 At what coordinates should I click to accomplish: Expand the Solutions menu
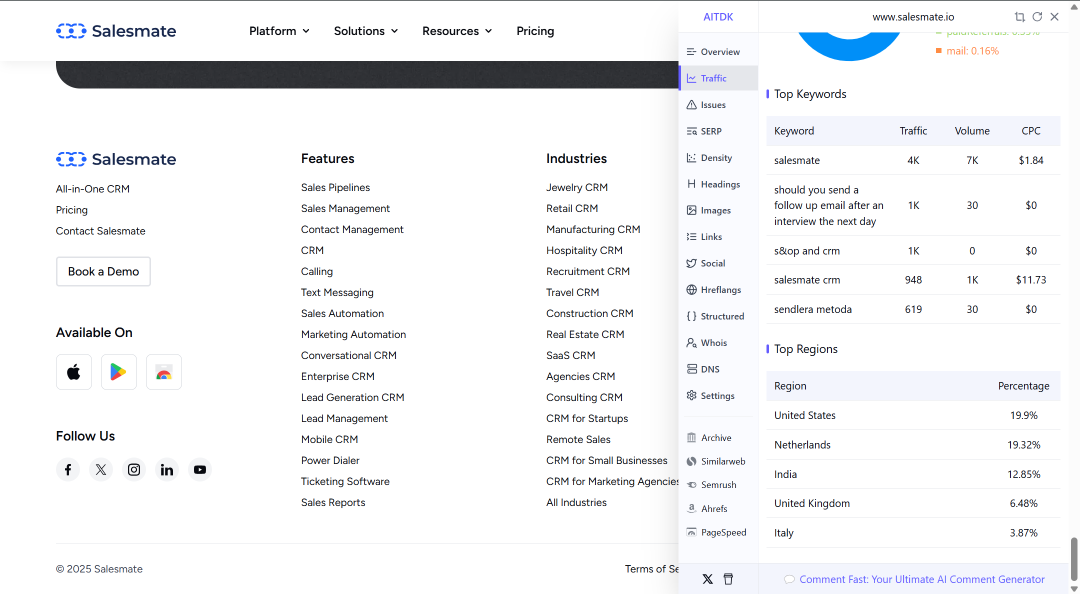366,31
